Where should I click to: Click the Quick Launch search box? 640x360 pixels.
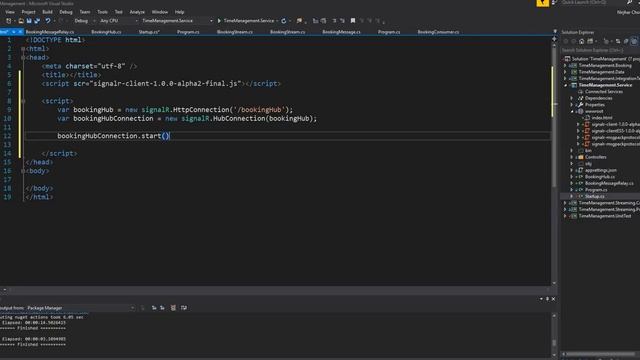click(x=594, y=2)
